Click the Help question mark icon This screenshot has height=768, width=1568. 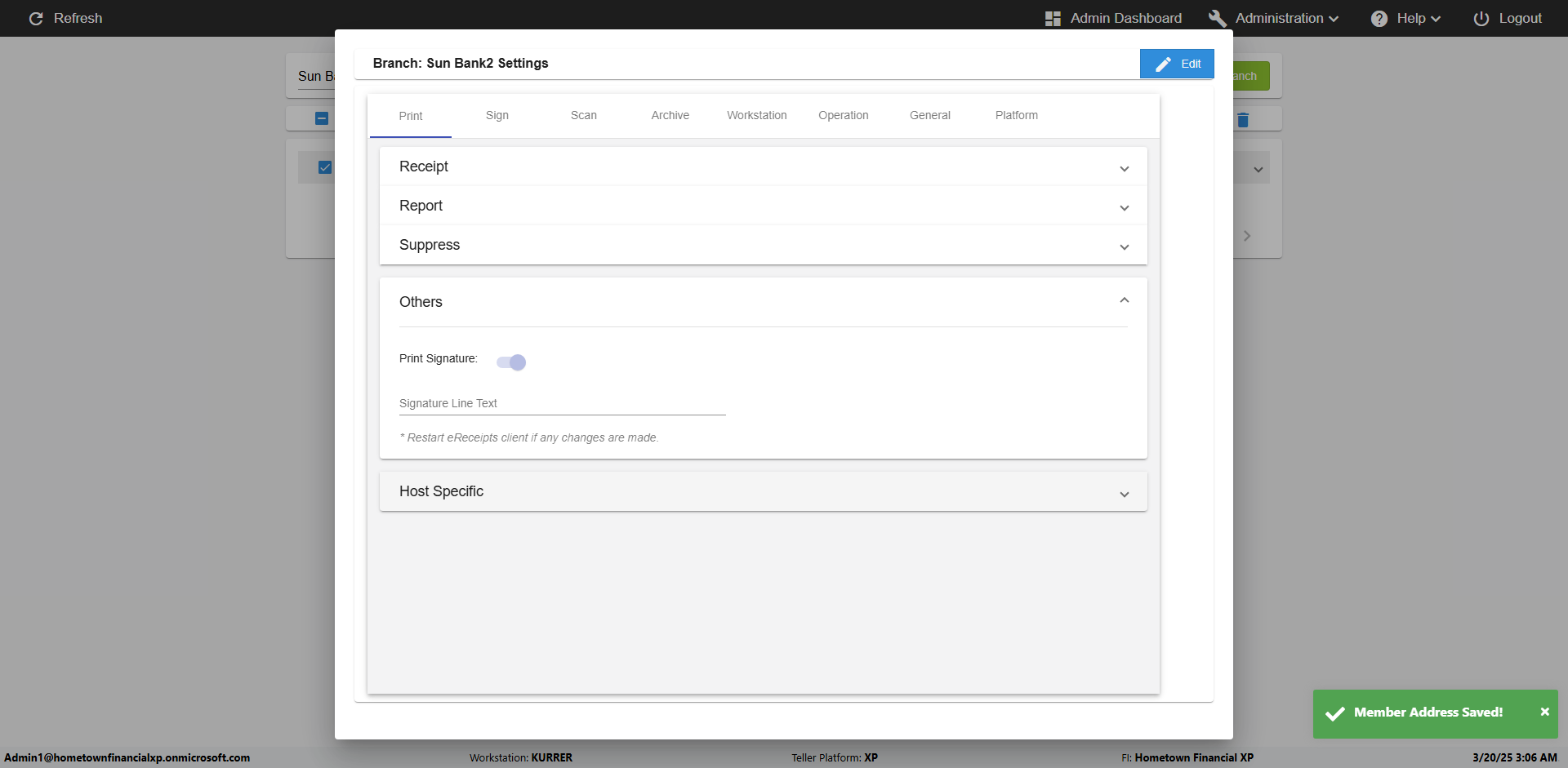click(1379, 19)
